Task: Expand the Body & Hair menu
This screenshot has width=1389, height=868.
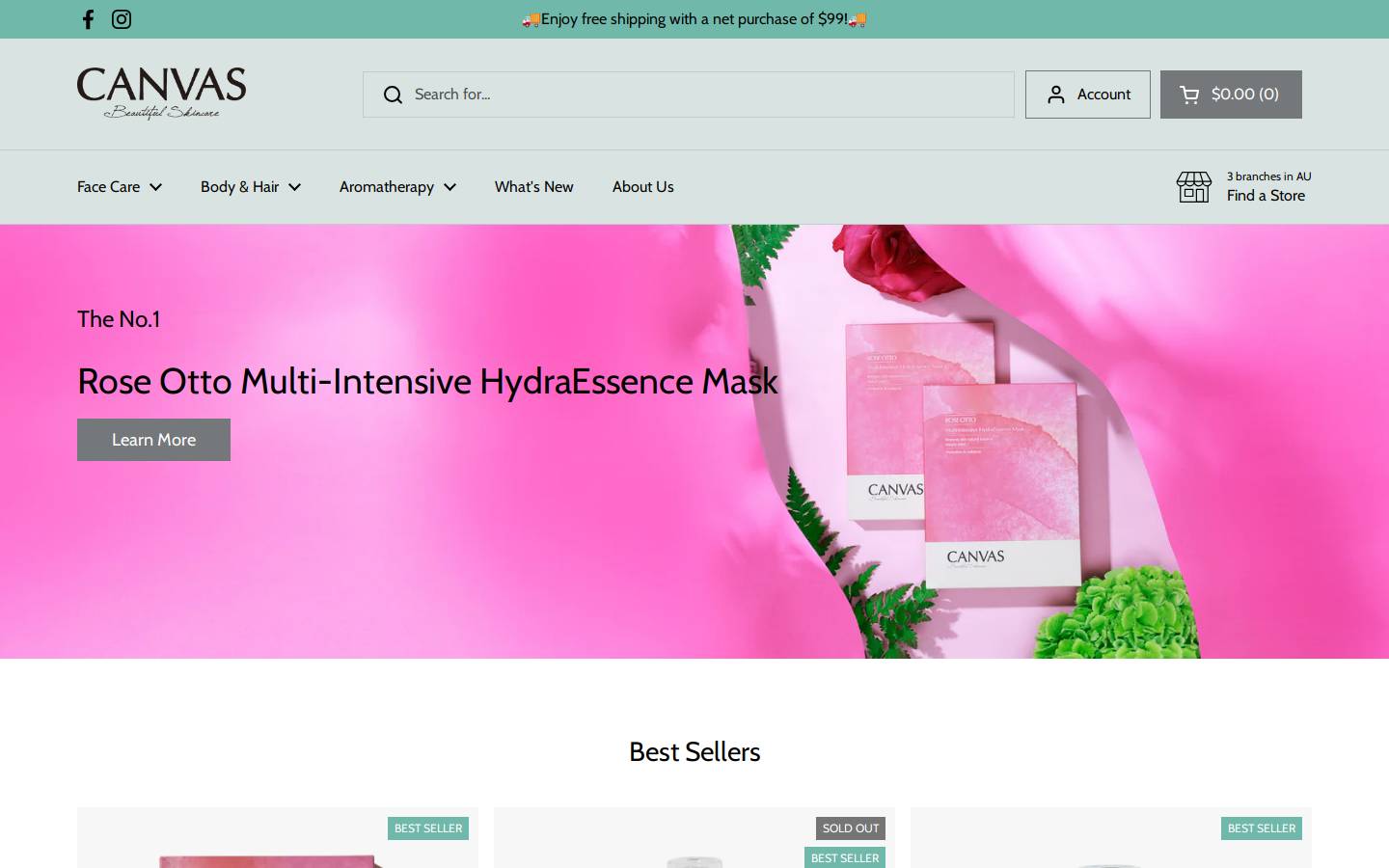Action: click(x=251, y=187)
